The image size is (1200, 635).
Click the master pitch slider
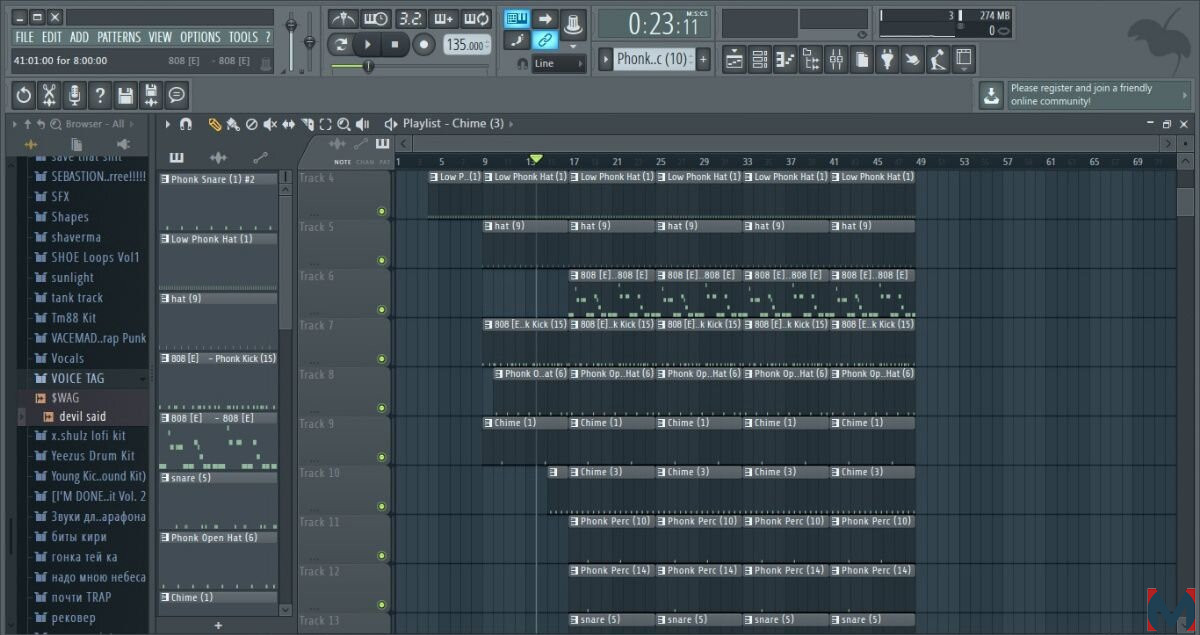coord(309,41)
